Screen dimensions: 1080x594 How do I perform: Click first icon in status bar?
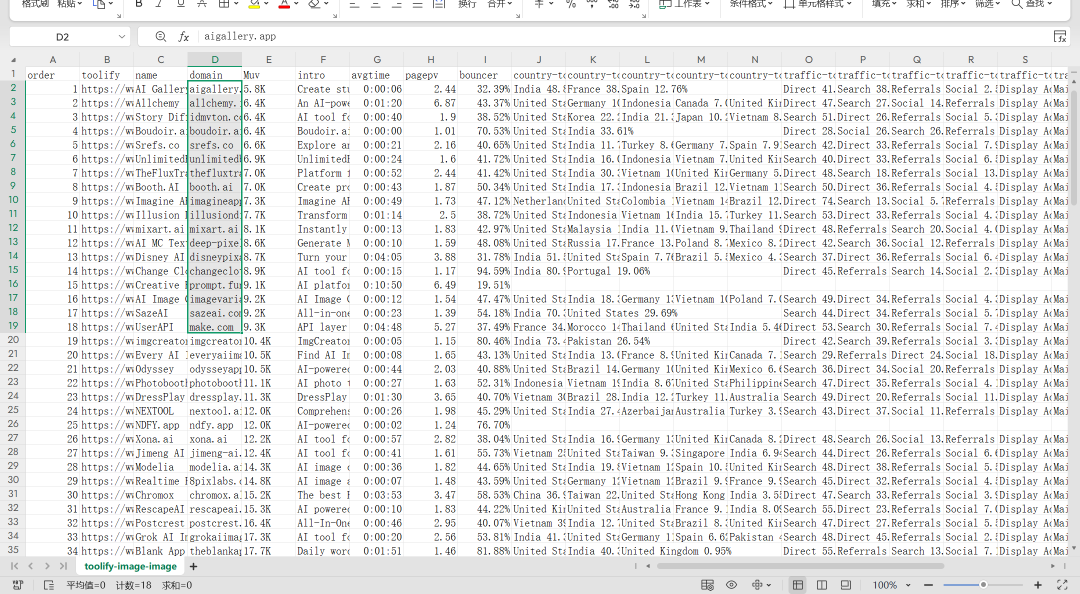17,585
